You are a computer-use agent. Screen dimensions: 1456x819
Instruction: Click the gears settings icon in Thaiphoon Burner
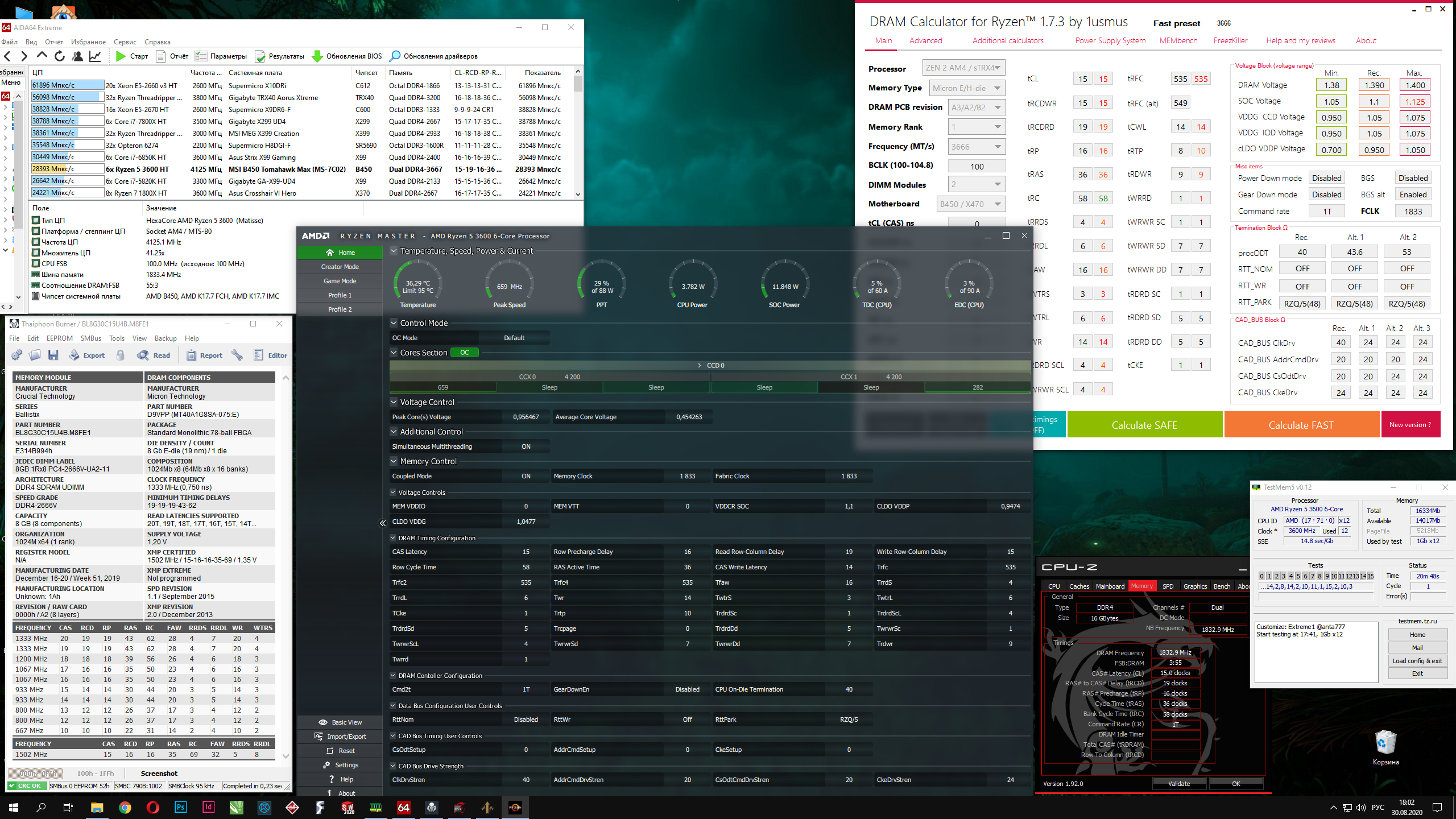tap(16, 355)
